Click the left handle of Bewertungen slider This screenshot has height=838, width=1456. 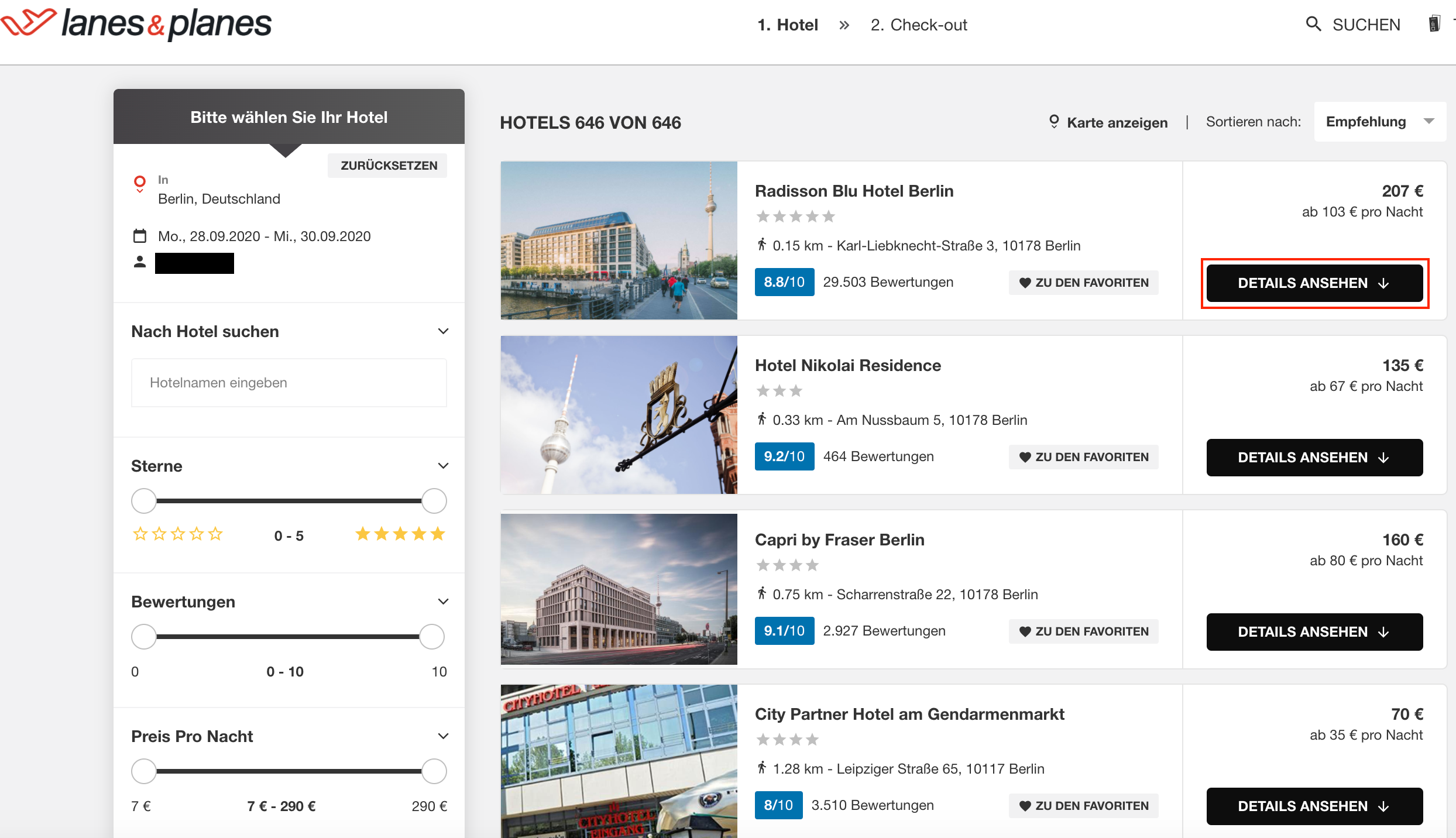[x=144, y=637]
